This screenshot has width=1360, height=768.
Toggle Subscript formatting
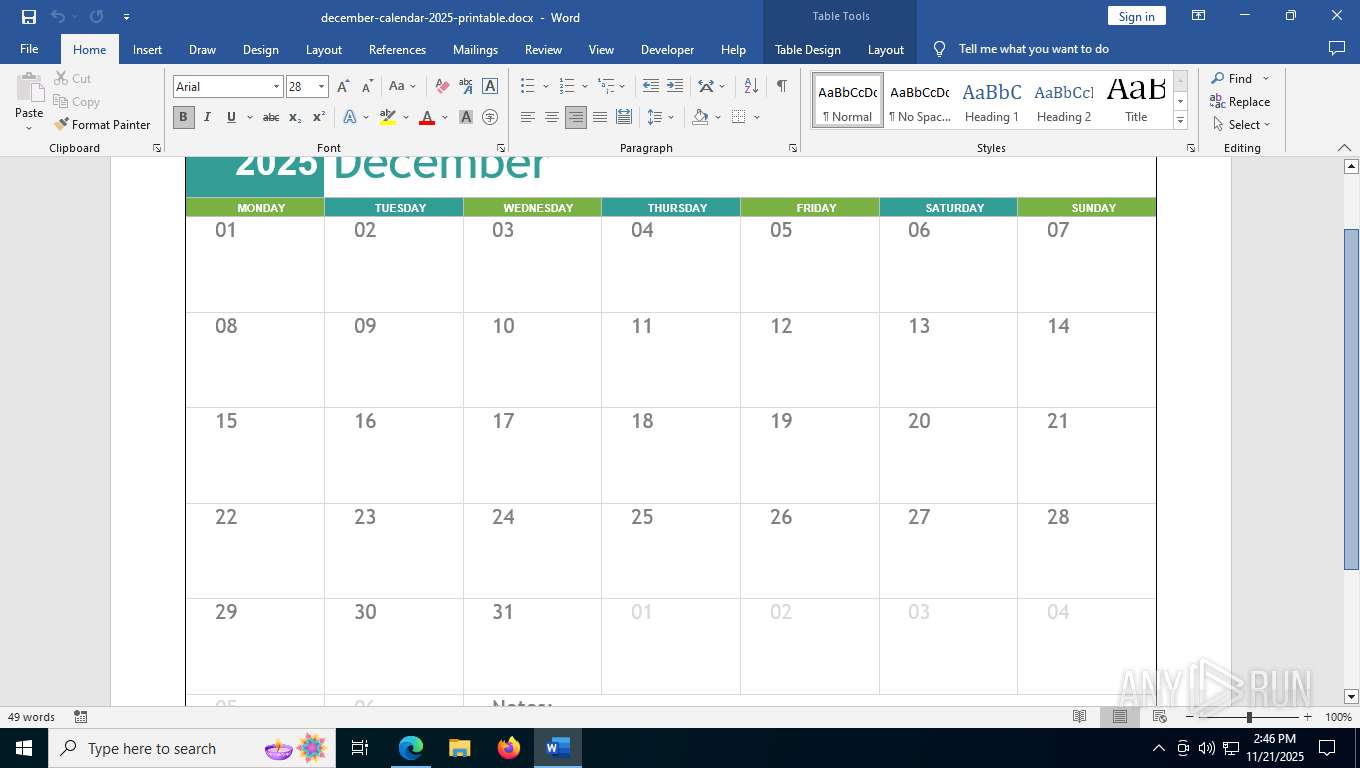[295, 117]
